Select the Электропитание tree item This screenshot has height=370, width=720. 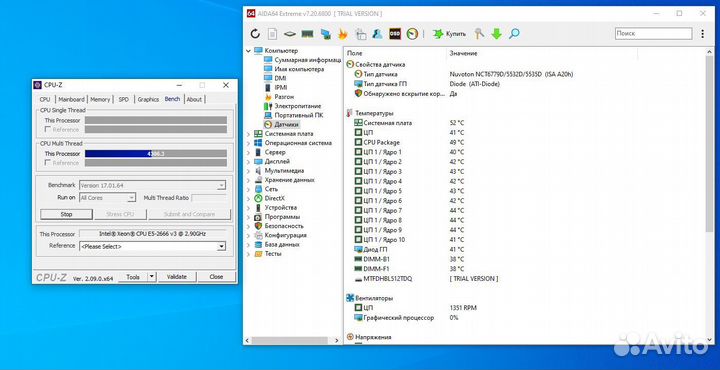pos(298,106)
